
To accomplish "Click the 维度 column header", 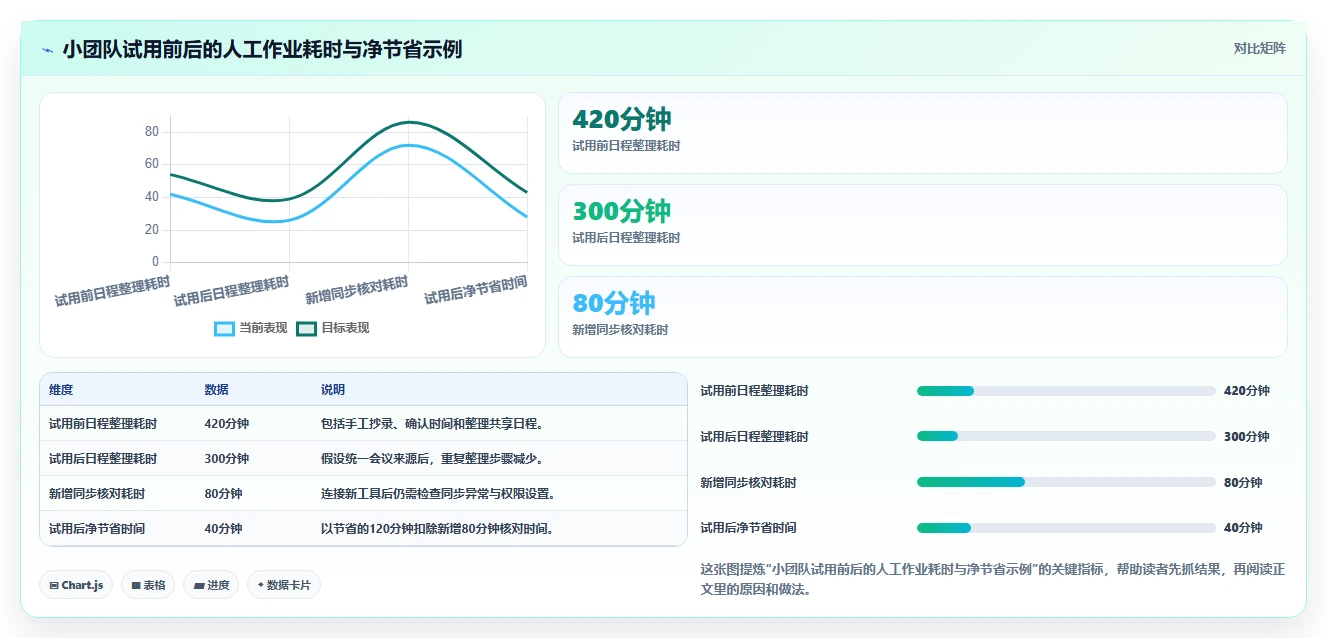I will (x=61, y=390).
